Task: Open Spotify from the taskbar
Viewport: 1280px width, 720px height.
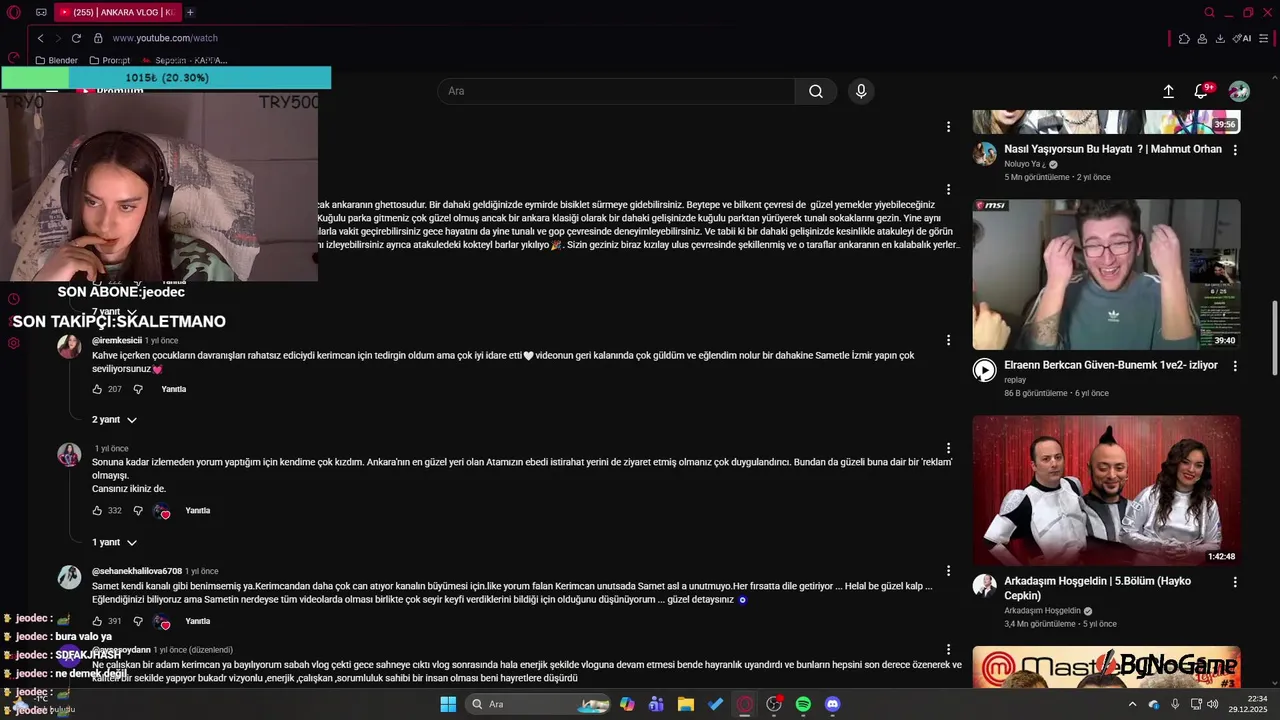Action: [803, 704]
